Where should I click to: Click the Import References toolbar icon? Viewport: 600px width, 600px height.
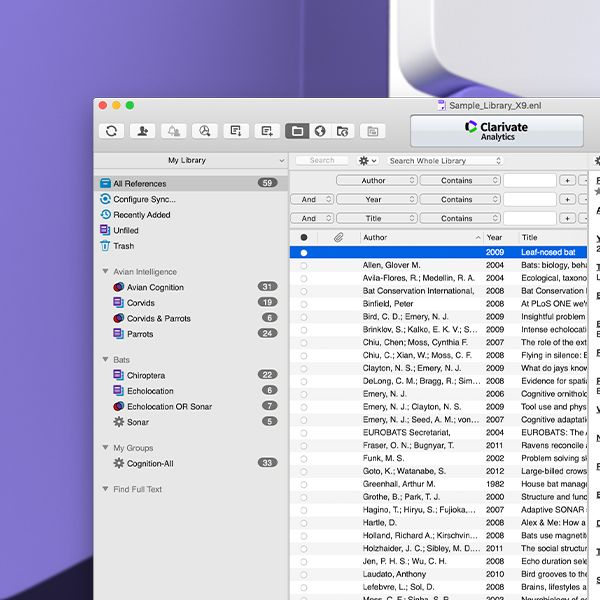(x=236, y=131)
